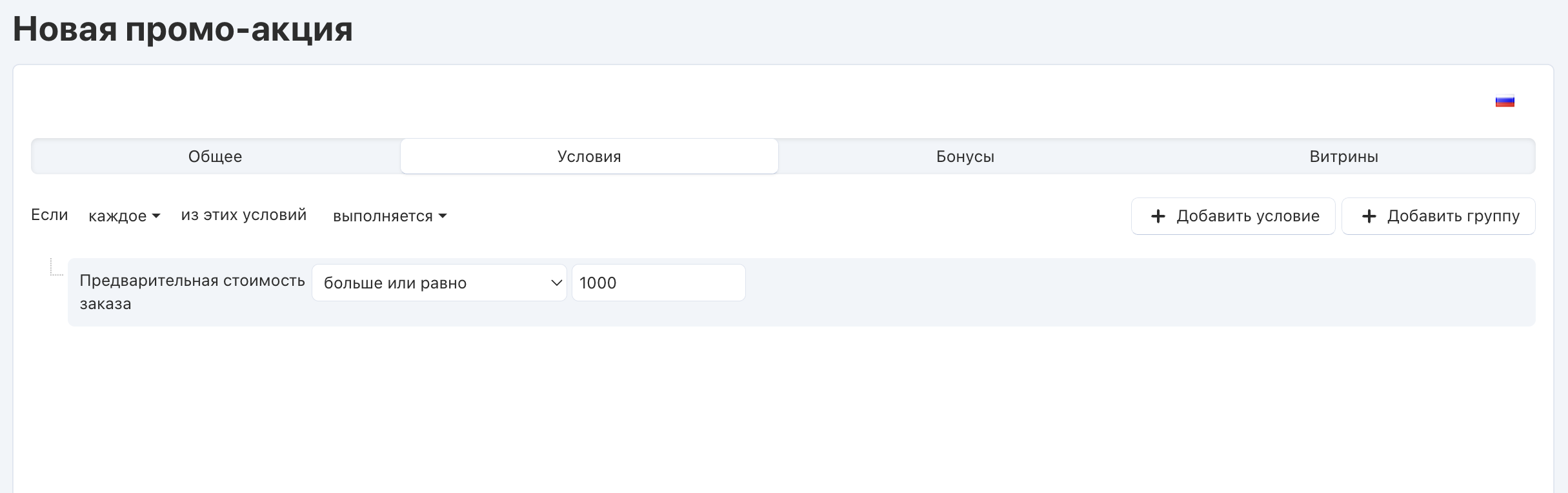1568x493 pixels.
Task: Focus the 1000 value input field
Action: click(659, 283)
